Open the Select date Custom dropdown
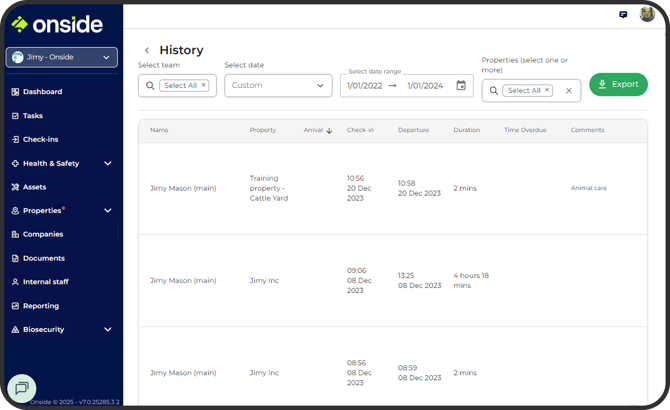This screenshot has height=410, width=670. (x=278, y=85)
